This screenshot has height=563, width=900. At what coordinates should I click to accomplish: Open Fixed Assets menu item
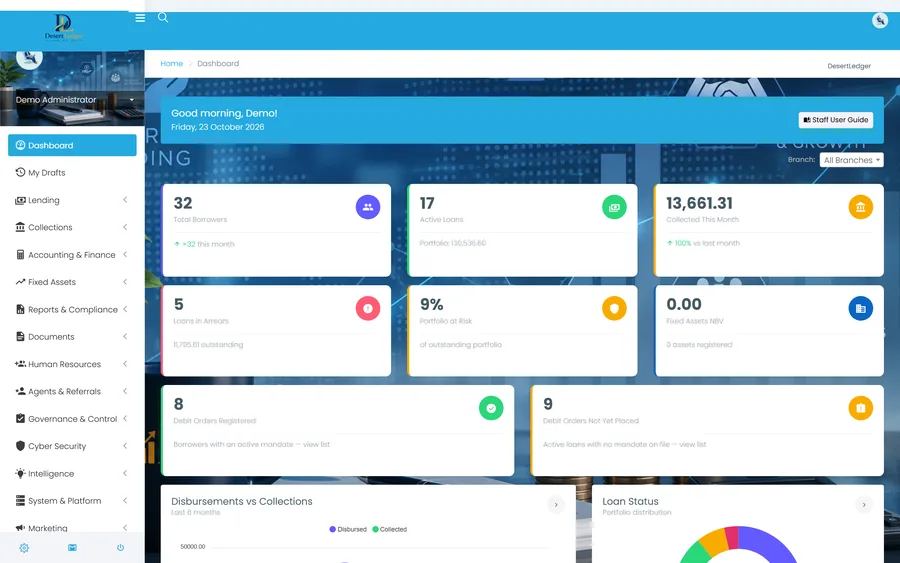pos(72,282)
